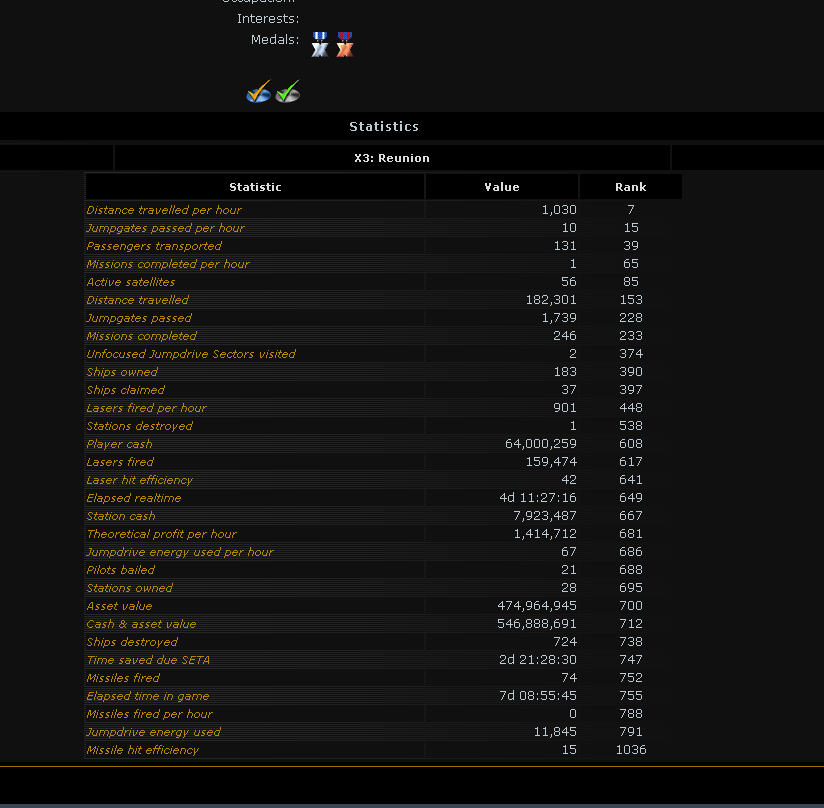
Task: Click the value 546,888,691
Action: [537, 624]
